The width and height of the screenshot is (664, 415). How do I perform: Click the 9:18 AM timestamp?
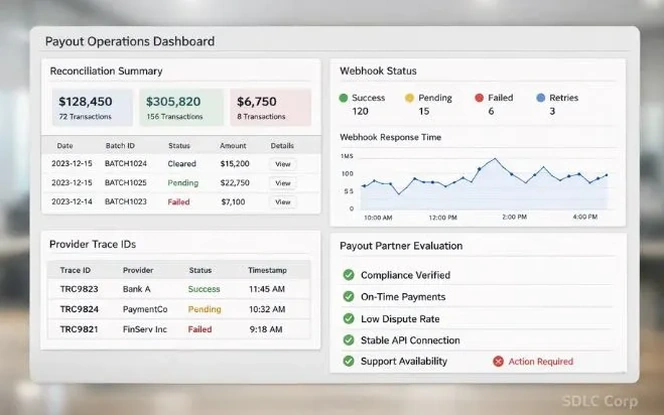click(x=266, y=329)
